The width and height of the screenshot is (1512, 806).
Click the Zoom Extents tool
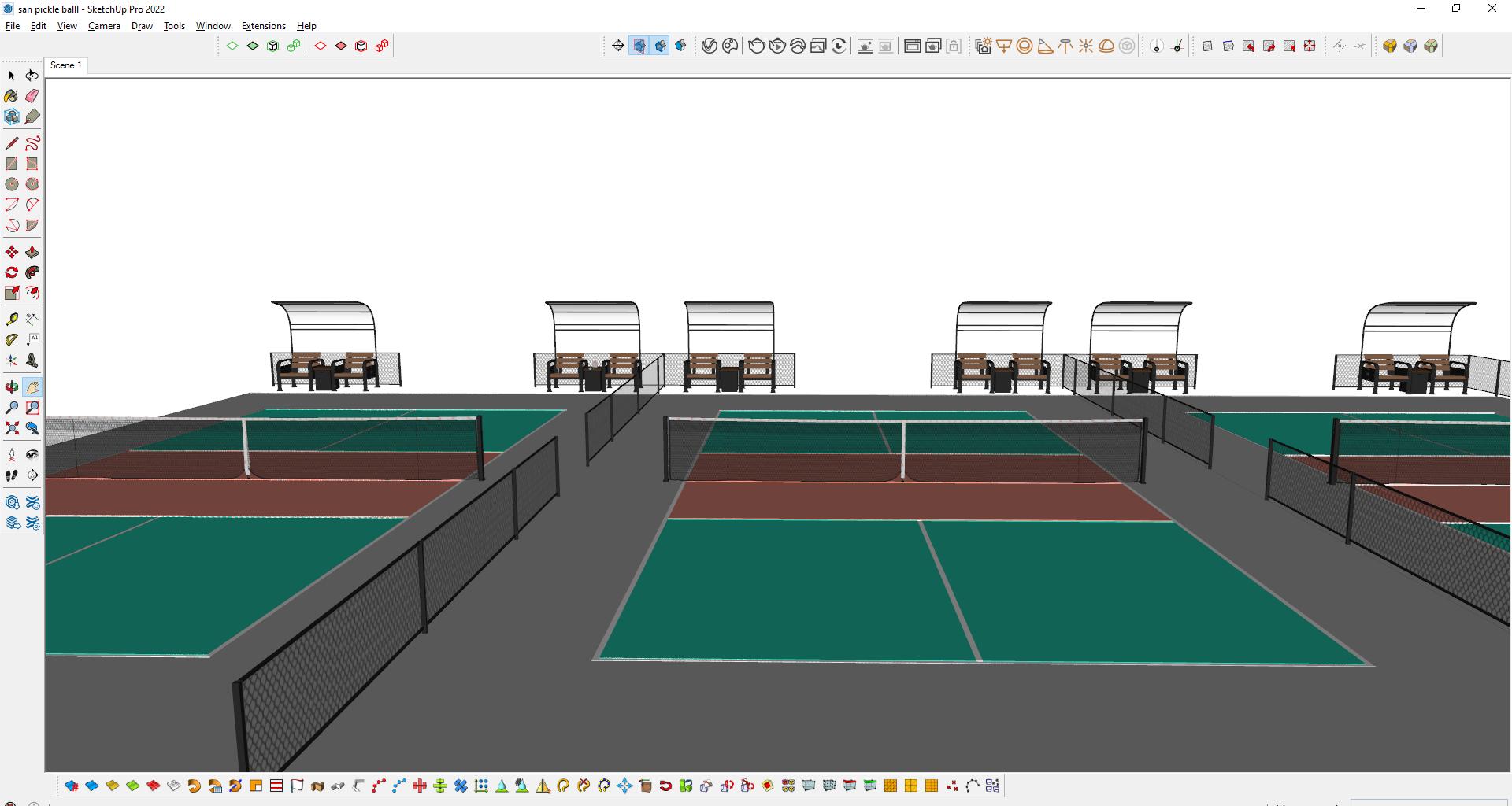click(x=11, y=428)
